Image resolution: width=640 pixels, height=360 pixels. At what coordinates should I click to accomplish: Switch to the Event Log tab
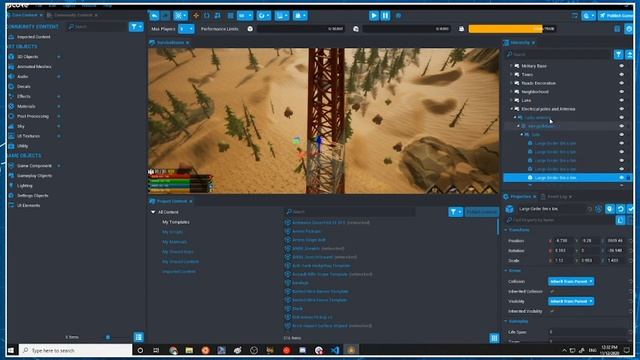557,197
